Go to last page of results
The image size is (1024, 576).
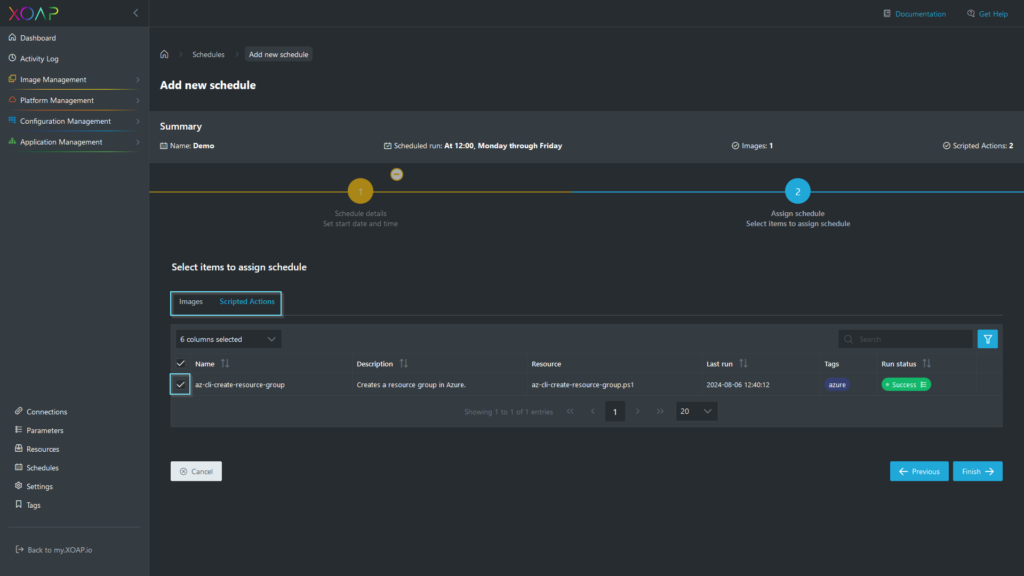click(660, 411)
